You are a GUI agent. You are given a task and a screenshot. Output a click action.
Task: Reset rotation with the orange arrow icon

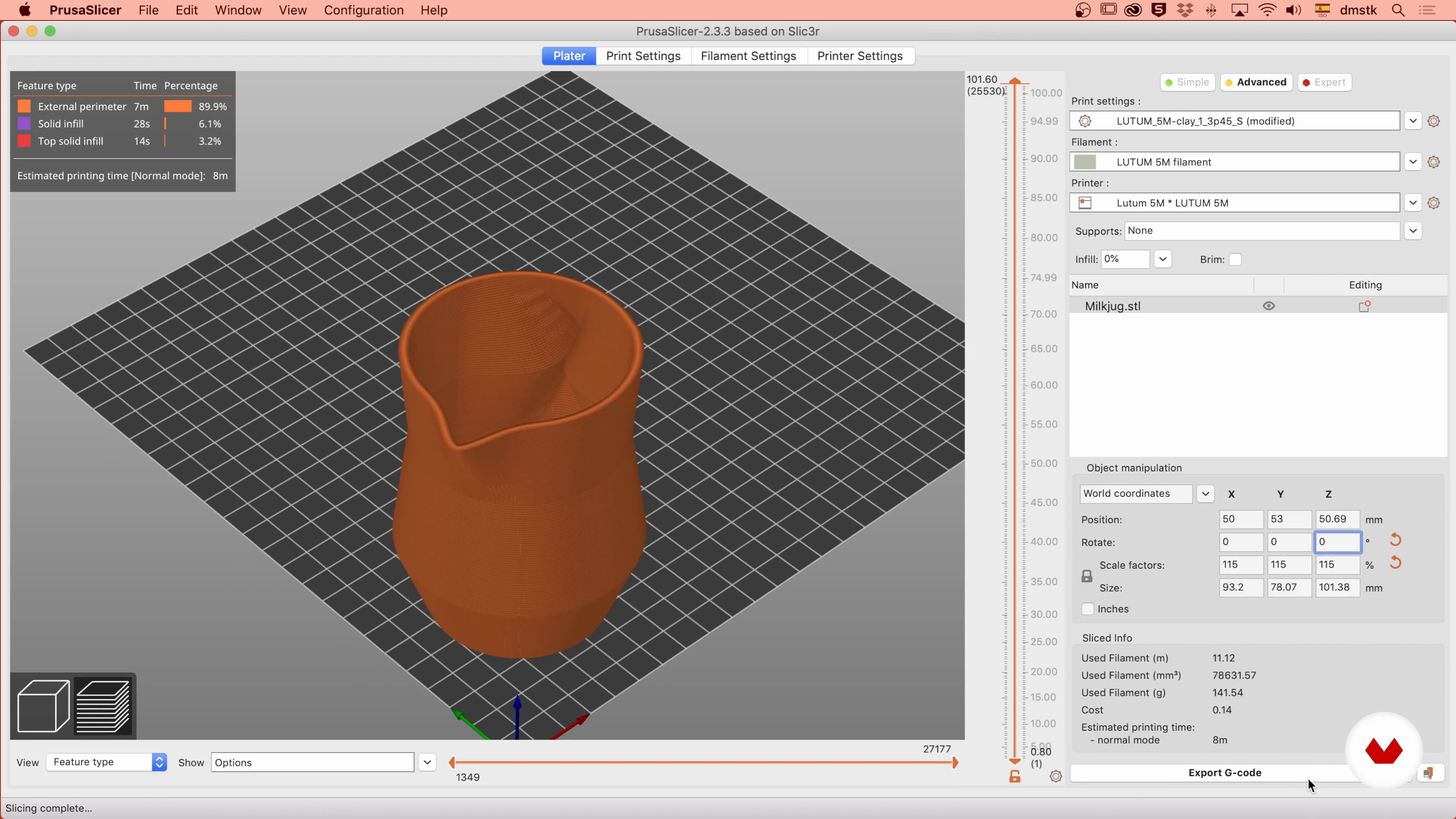[x=1395, y=540]
